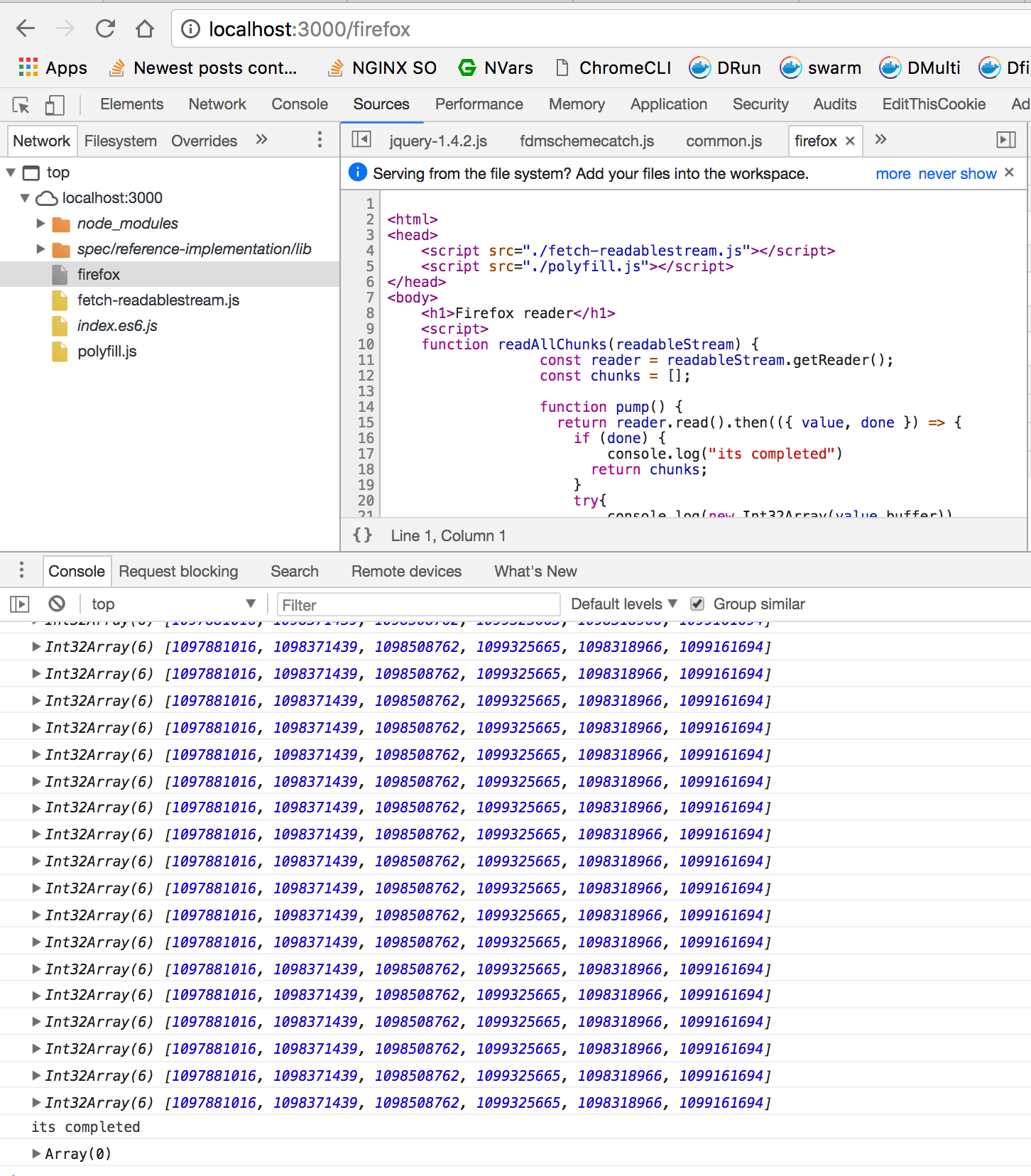1031x1176 pixels.
Task: Expand the spec/reference-implementation/lib folder
Action: (x=40, y=249)
